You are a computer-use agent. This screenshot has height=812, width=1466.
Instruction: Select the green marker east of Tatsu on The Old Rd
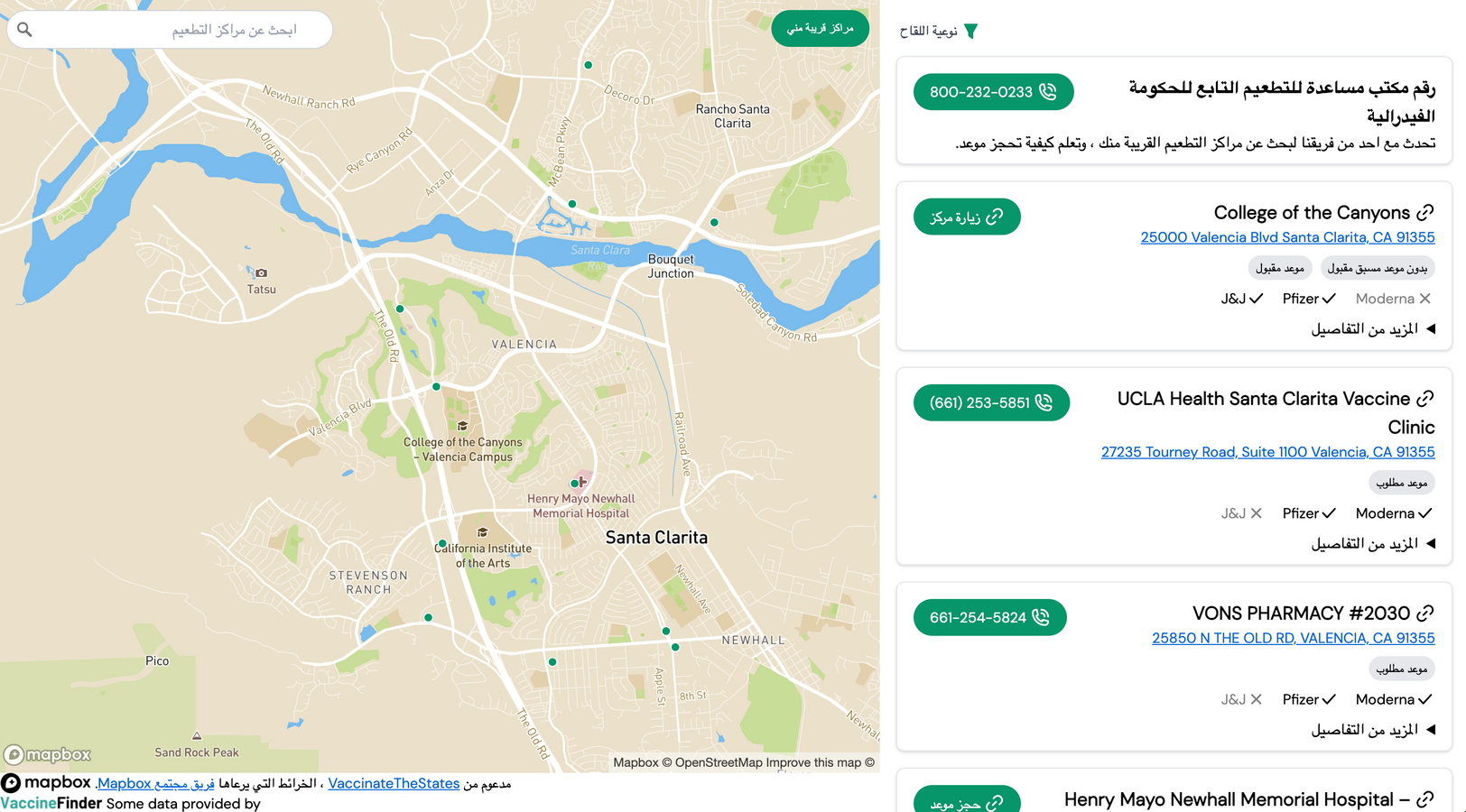coord(400,309)
